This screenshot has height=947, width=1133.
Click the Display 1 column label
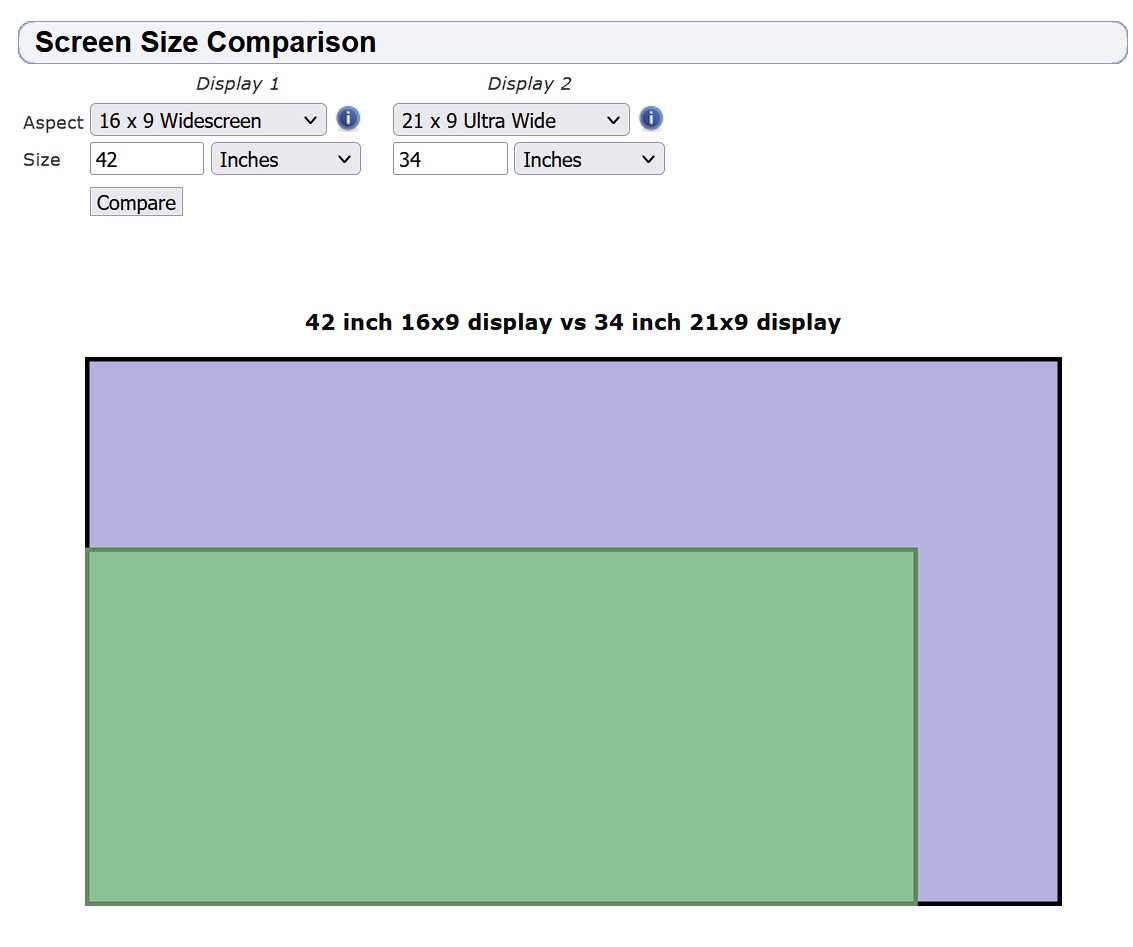pos(237,84)
